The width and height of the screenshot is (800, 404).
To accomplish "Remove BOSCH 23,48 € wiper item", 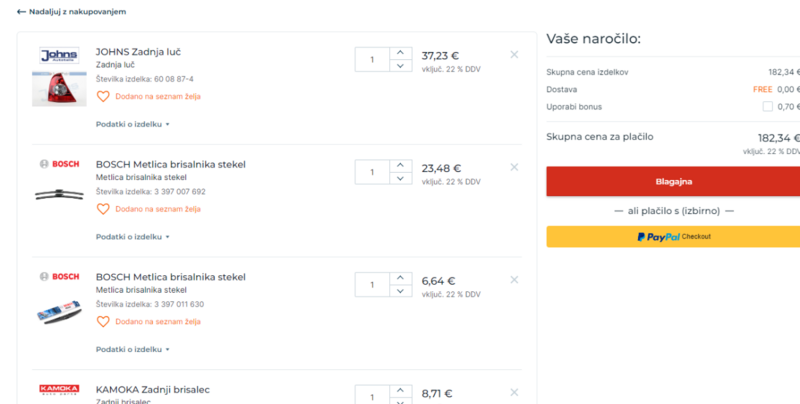I will [x=514, y=168].
